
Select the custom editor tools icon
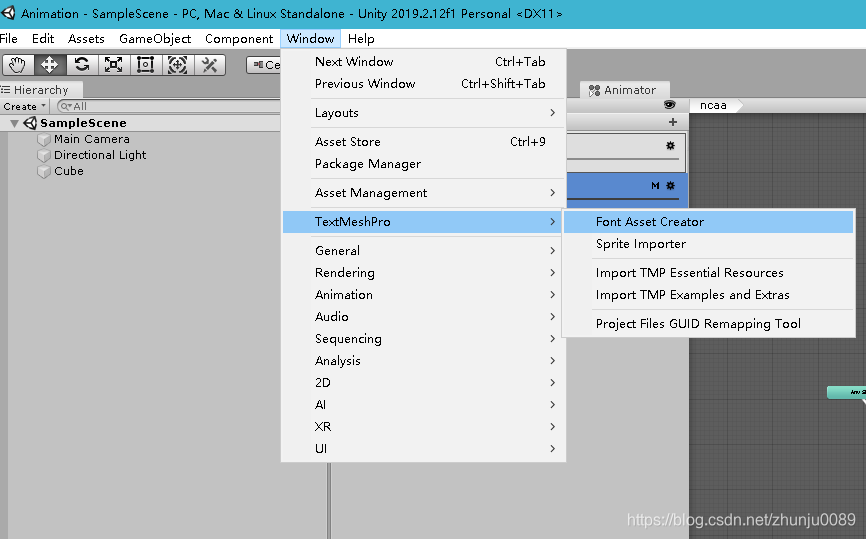(x=209, y=65)
